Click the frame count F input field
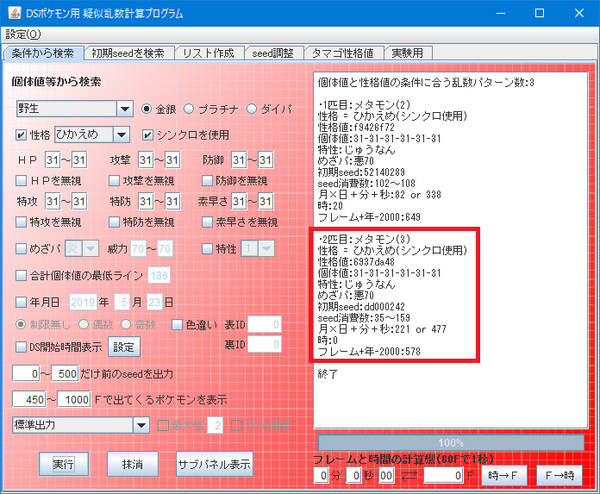600x494 pixels. (444, 476)
